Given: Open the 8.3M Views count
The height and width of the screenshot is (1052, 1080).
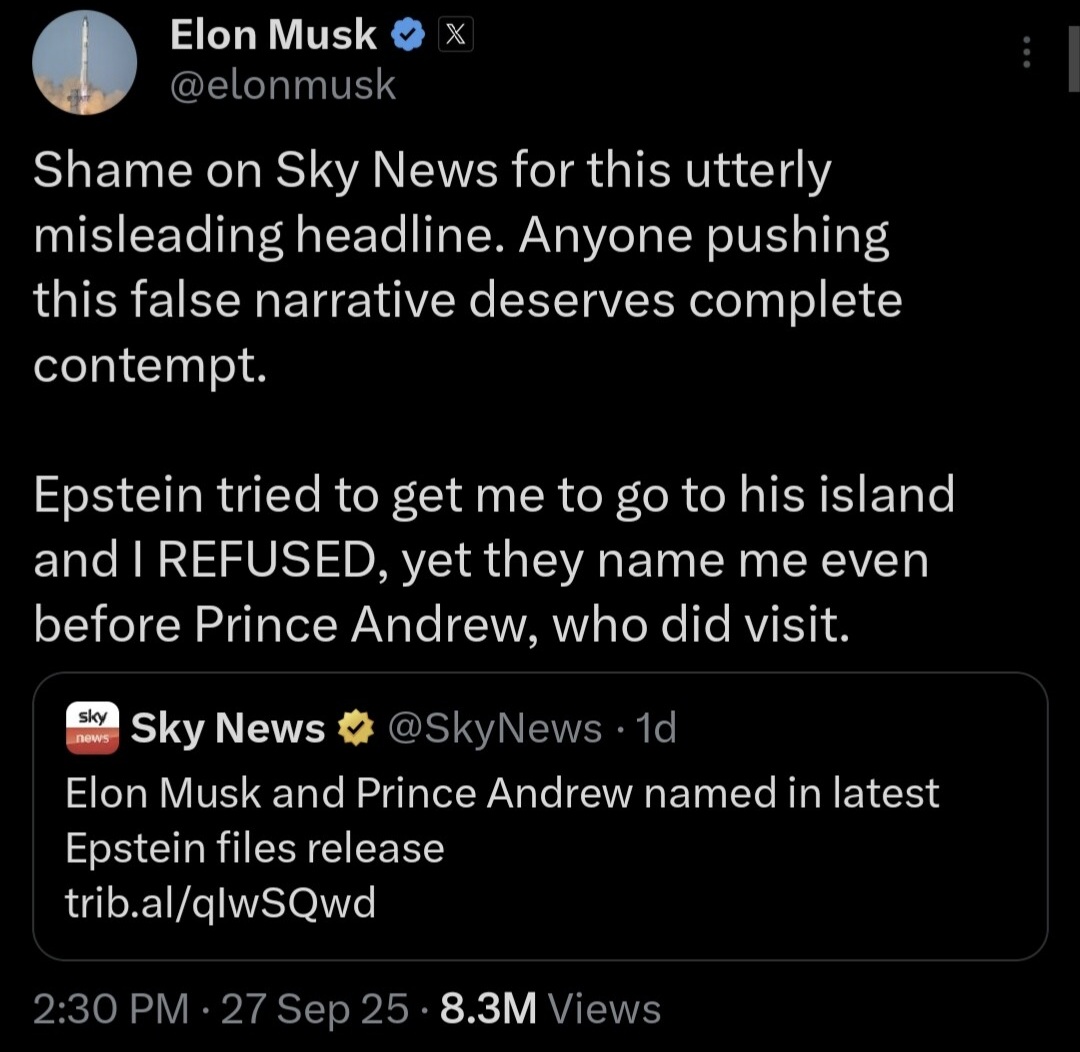Looking at the screenshot, I should click(550, 1008).
